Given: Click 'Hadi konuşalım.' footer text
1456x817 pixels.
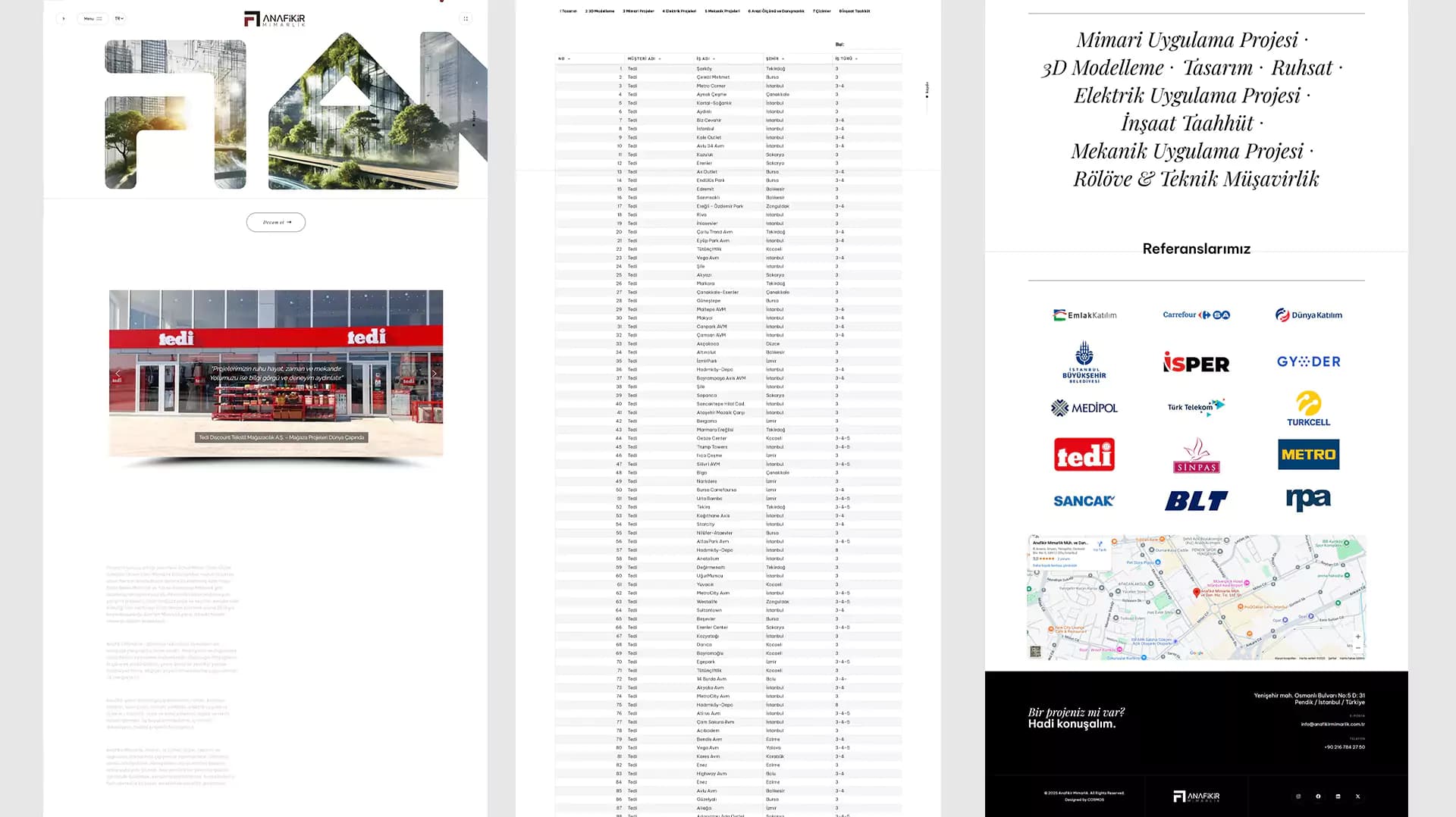Looking at the screenshot, I should 1072,724.
